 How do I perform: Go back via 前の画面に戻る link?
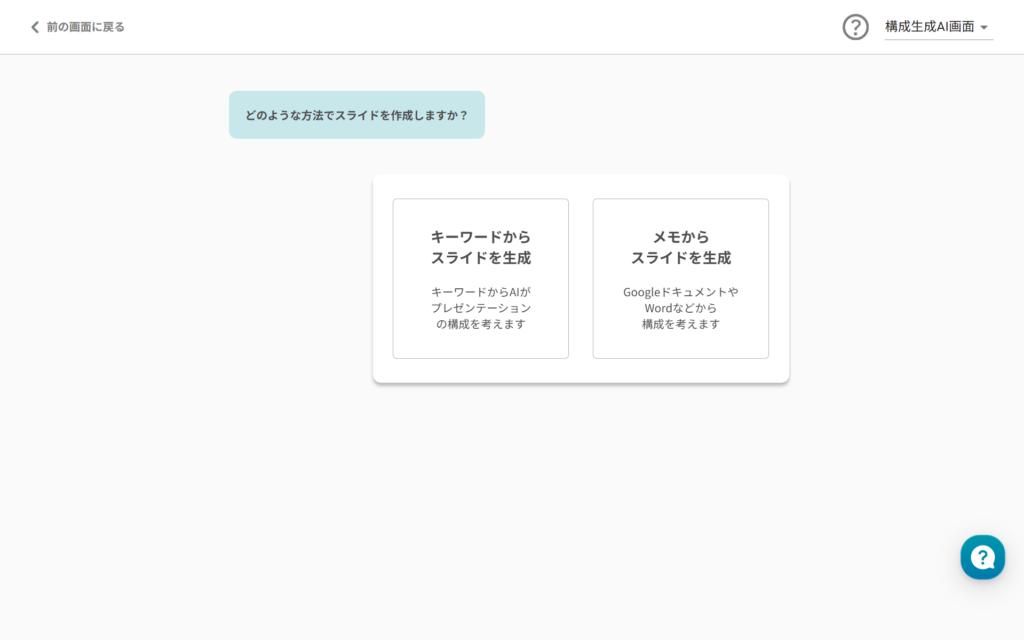point(85,27)
